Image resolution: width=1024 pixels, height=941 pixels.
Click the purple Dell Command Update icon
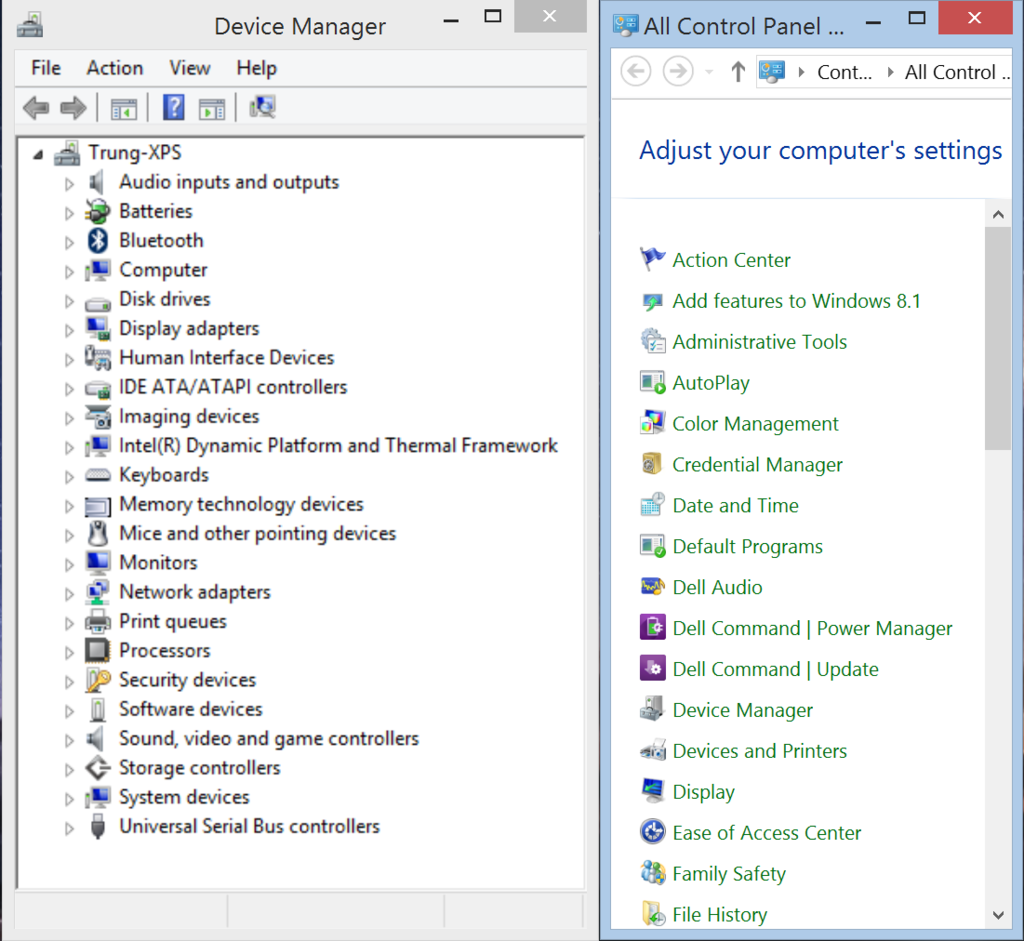tap(652, 669)
